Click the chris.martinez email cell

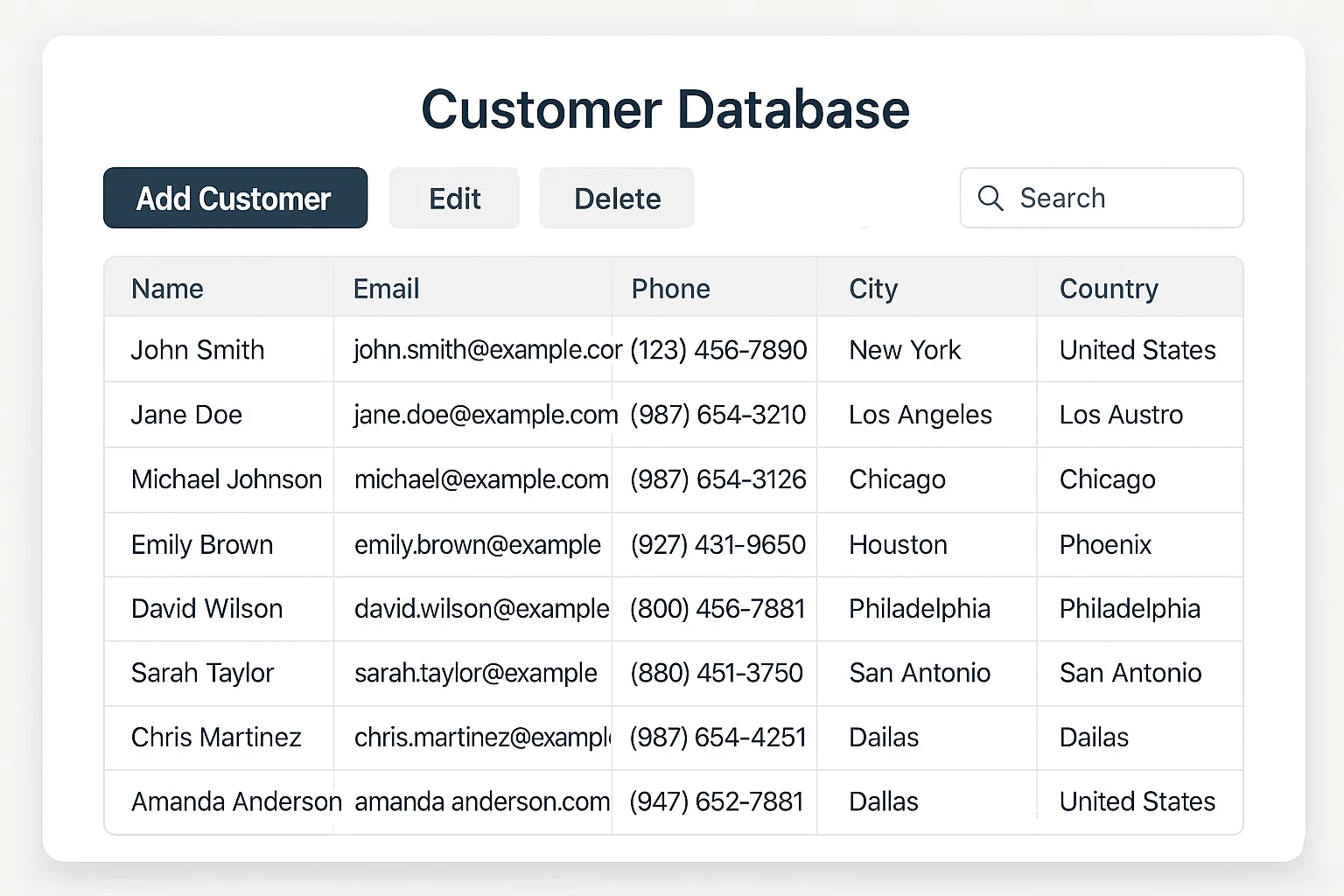tap(472, 738)
